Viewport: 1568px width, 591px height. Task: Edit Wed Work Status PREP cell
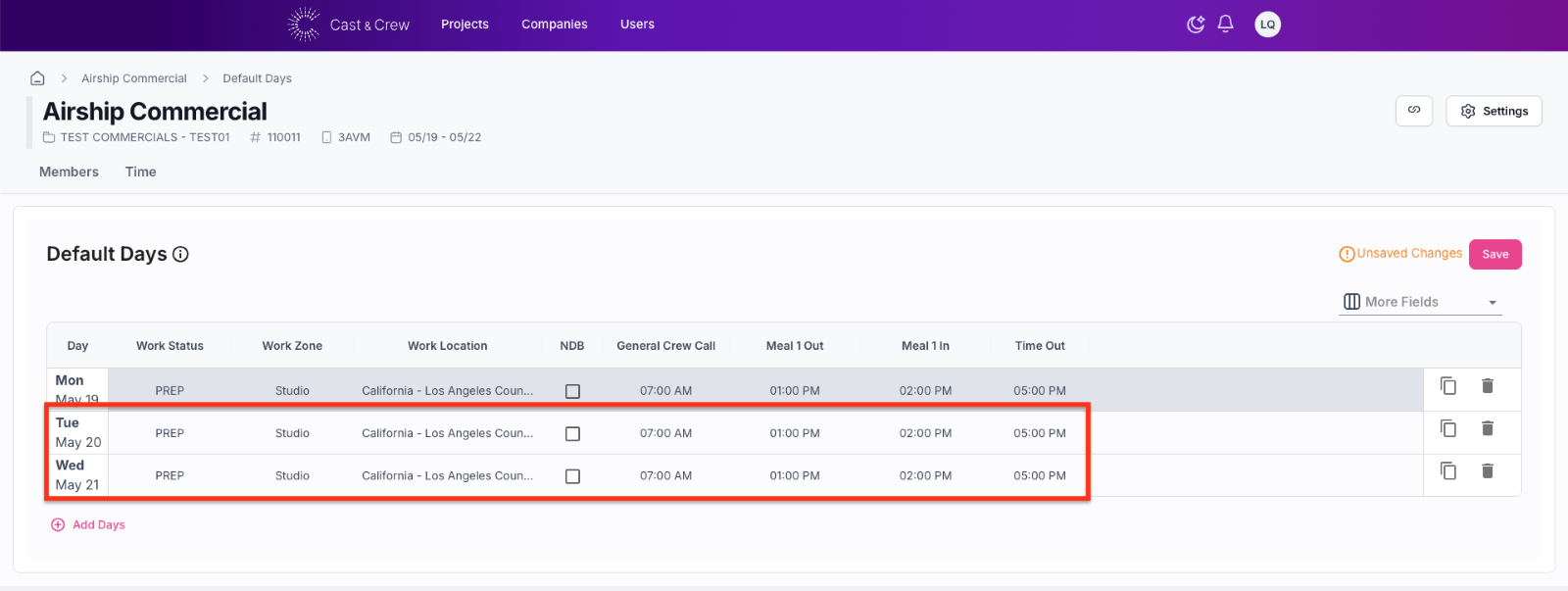tap(170, 475)
